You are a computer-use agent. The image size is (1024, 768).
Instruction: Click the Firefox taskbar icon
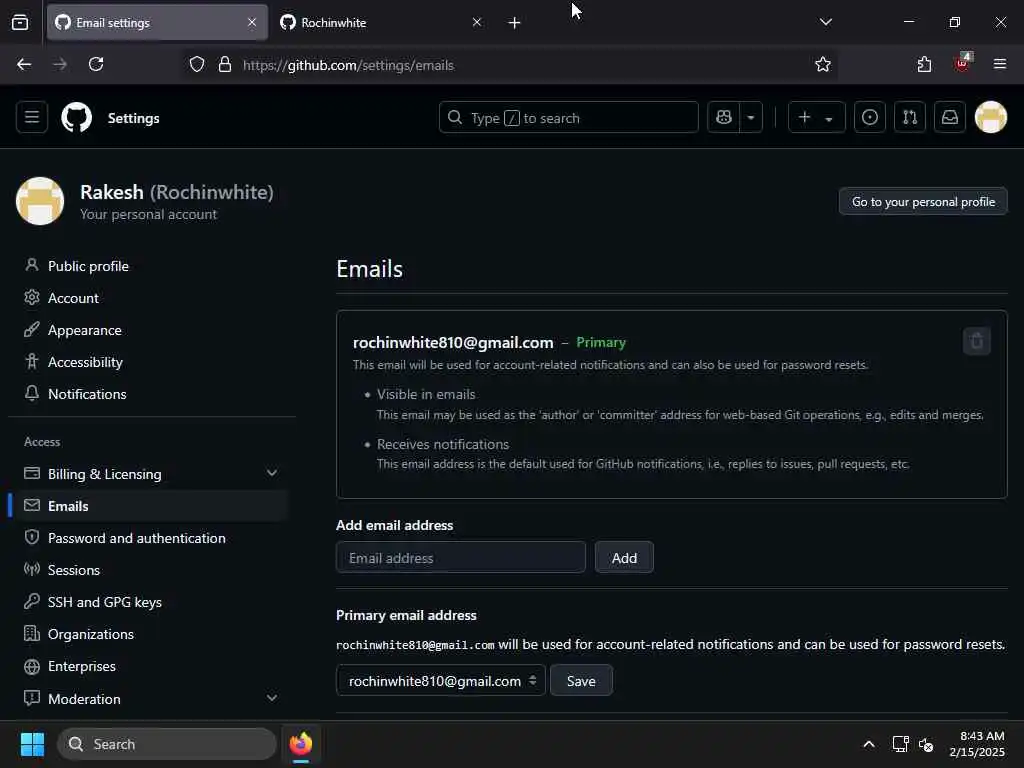[300, 744]
